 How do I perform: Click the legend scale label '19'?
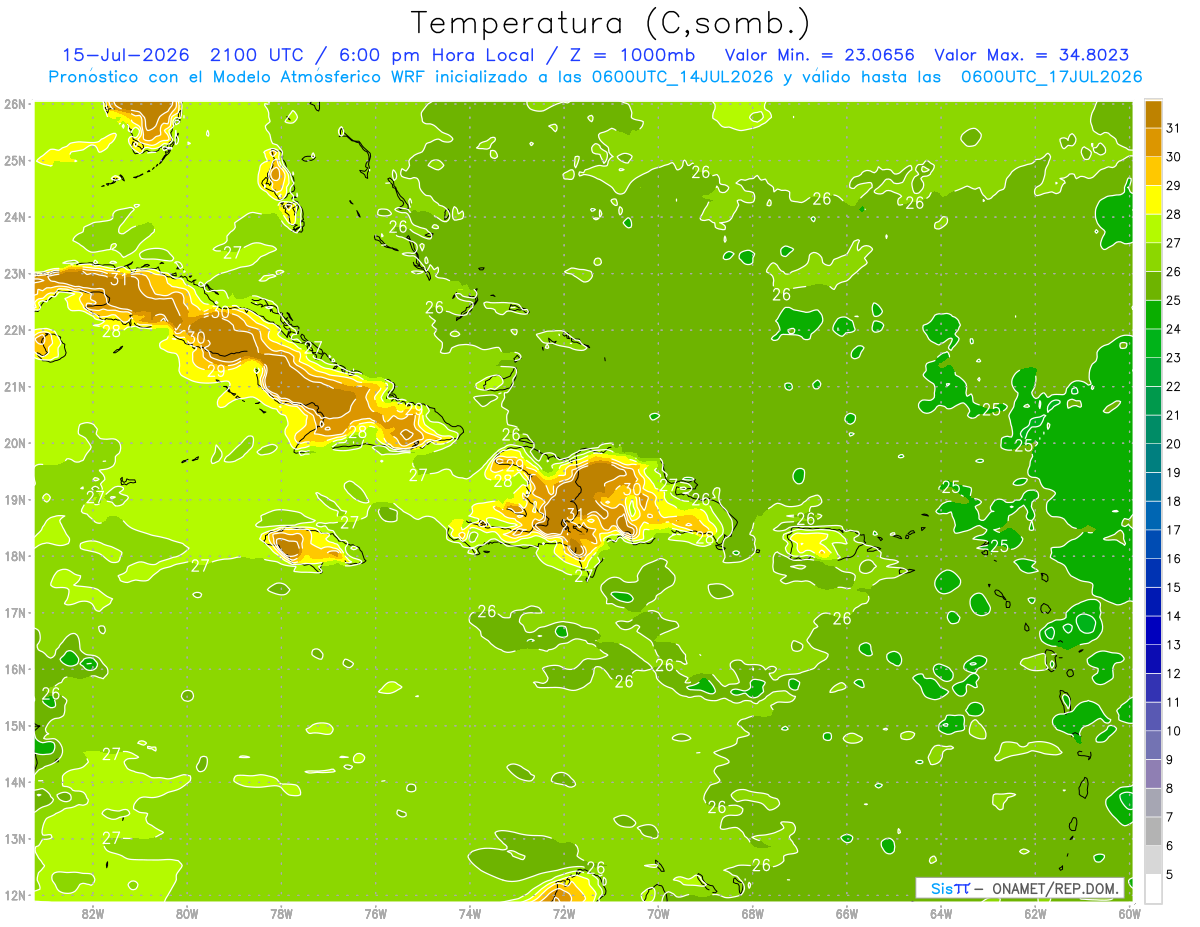point(1172,472)
